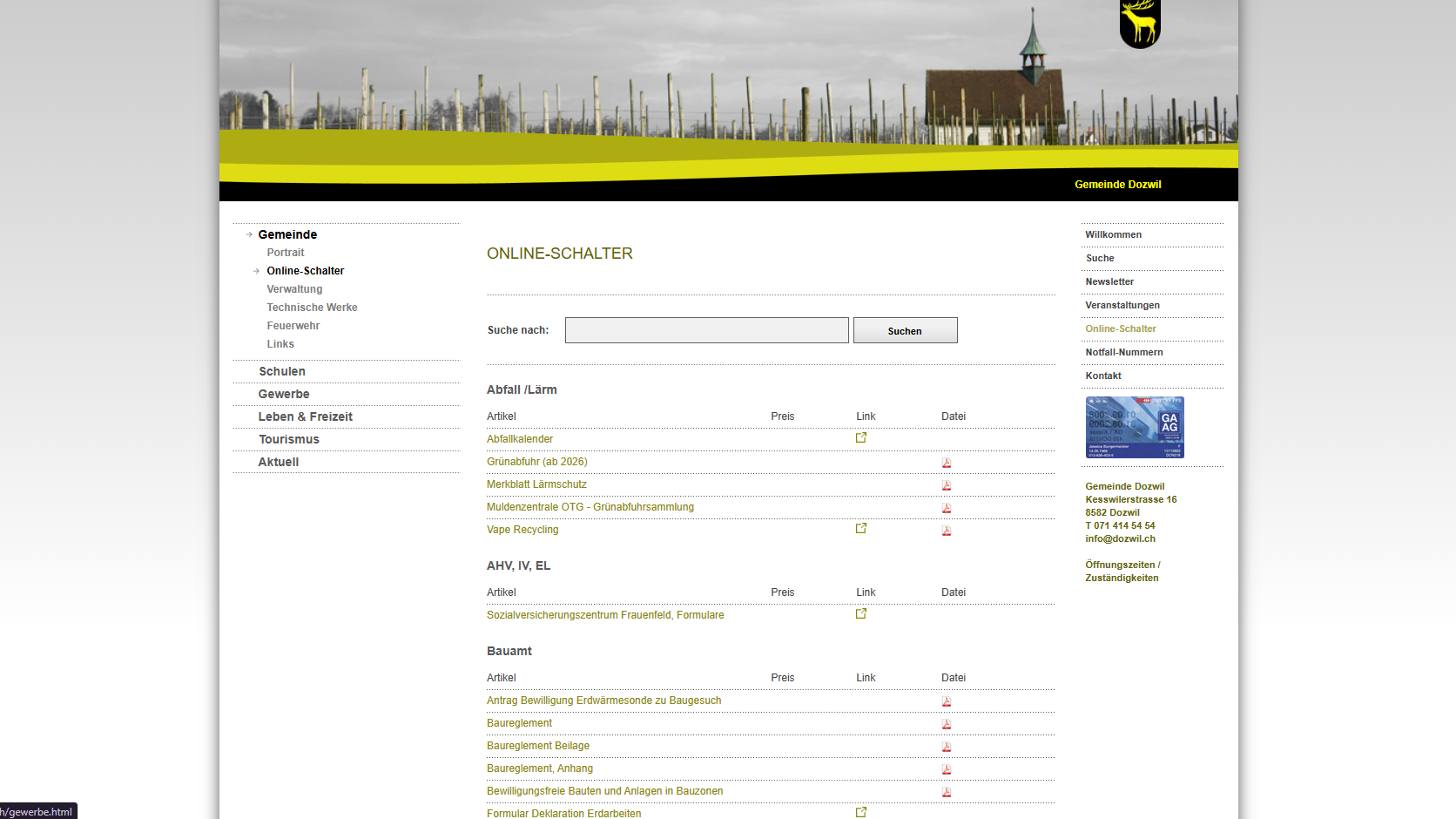Open the Öffnungszeiten / Zuständigkeiten link
Viewport: 1456px width, 819px height.
pos(1122,572)
